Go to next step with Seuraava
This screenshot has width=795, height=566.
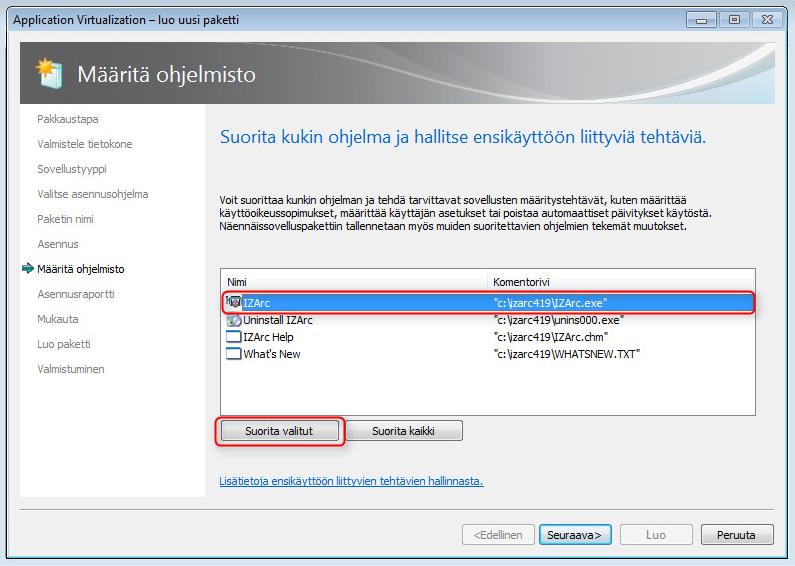(575, 535)
